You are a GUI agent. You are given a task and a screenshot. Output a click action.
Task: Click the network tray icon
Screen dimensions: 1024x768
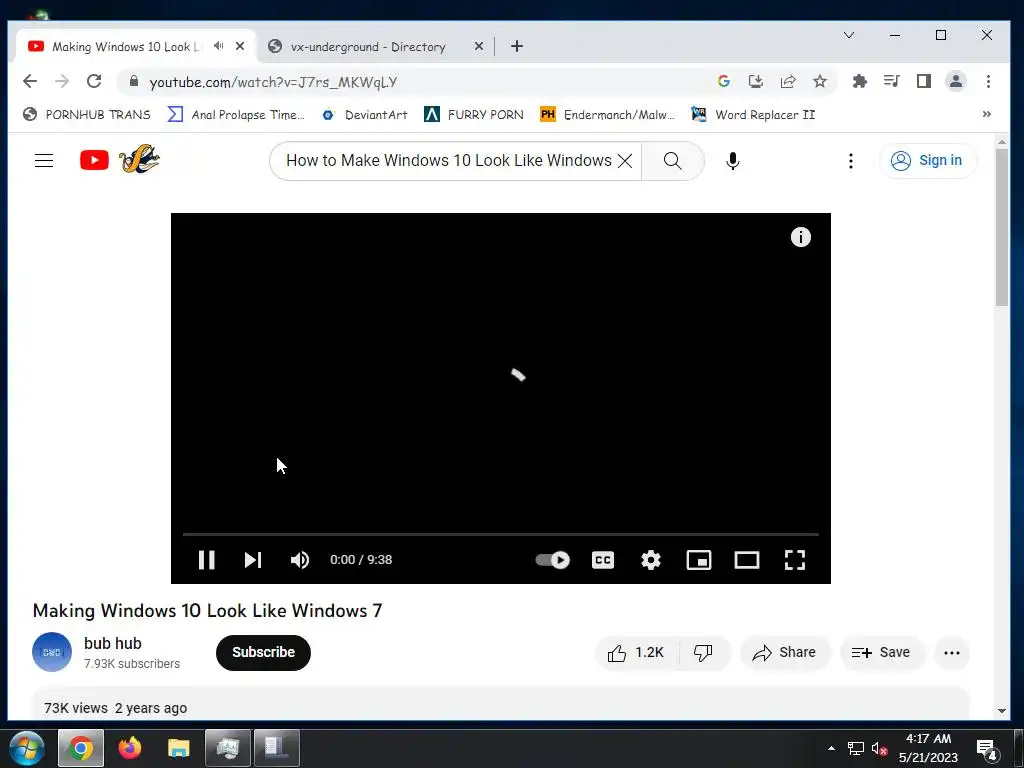[x=856, y=748]
